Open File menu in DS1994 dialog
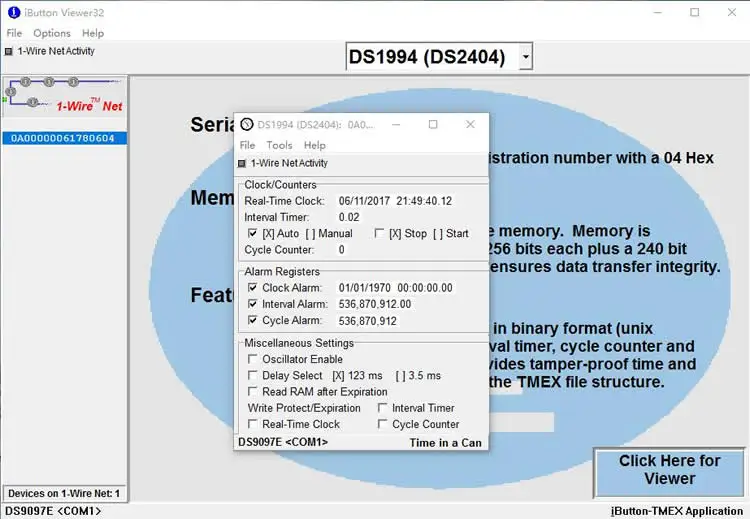 click(247, 145)
